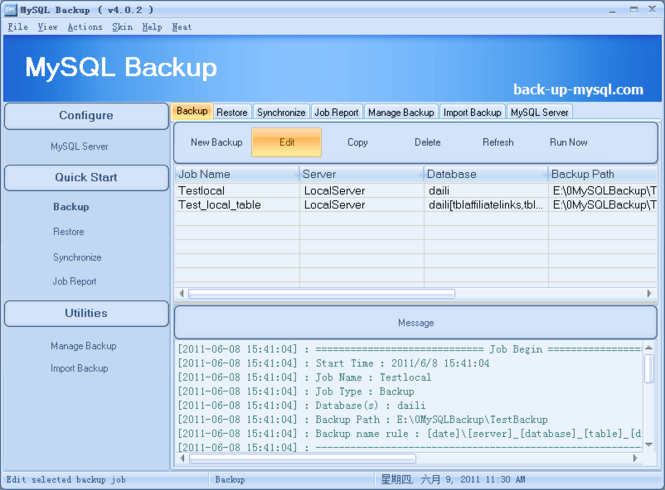Sort by the Server column header
This screenshot has height=490, width=665.
pos(361,174)
